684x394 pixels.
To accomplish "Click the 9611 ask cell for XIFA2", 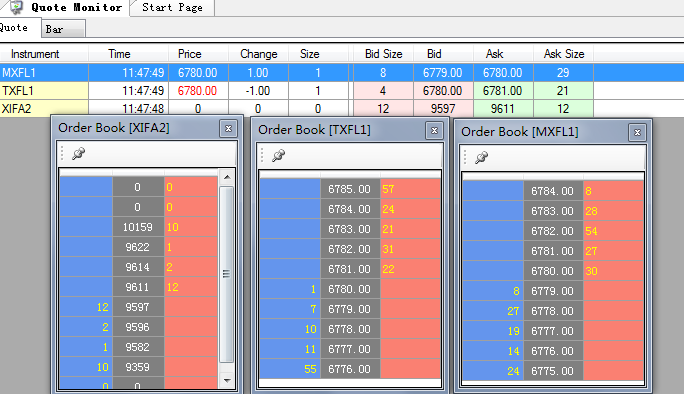I will [x=503, y=109].
